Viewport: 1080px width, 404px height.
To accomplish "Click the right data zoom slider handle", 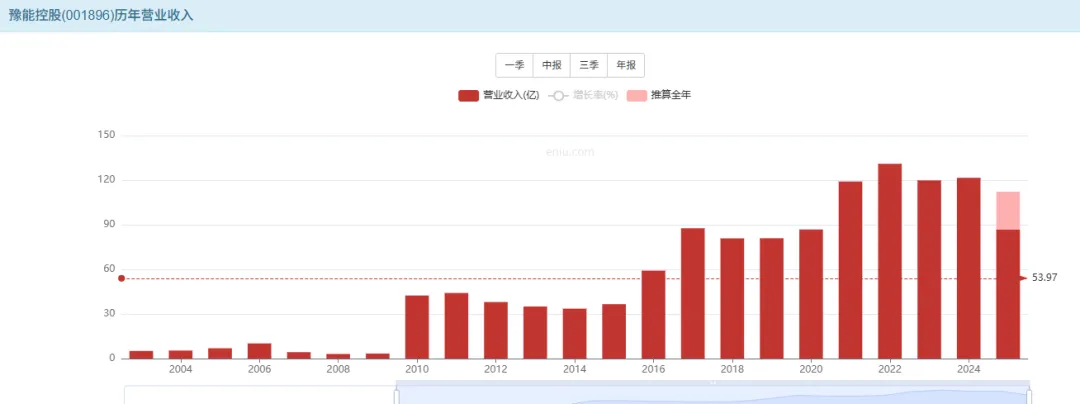I will pyautogui.click(x=1029, y=396).
